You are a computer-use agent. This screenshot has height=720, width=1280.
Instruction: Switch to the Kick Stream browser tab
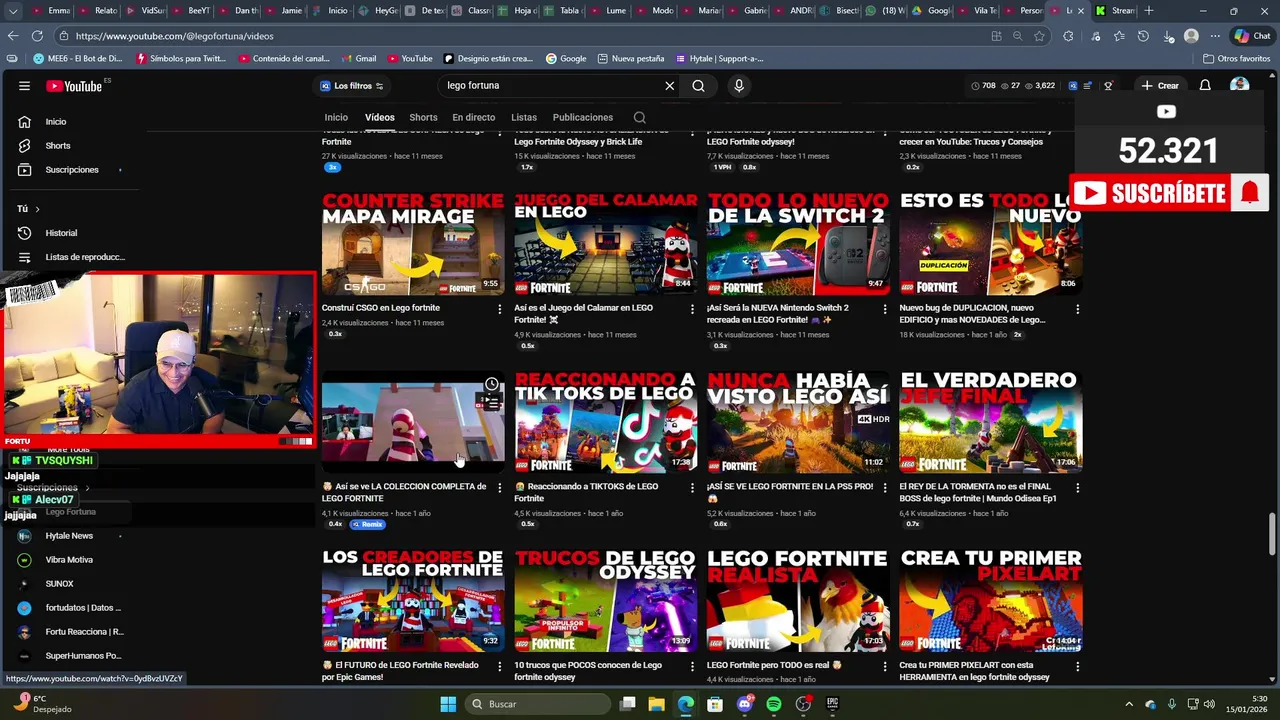1113,11
